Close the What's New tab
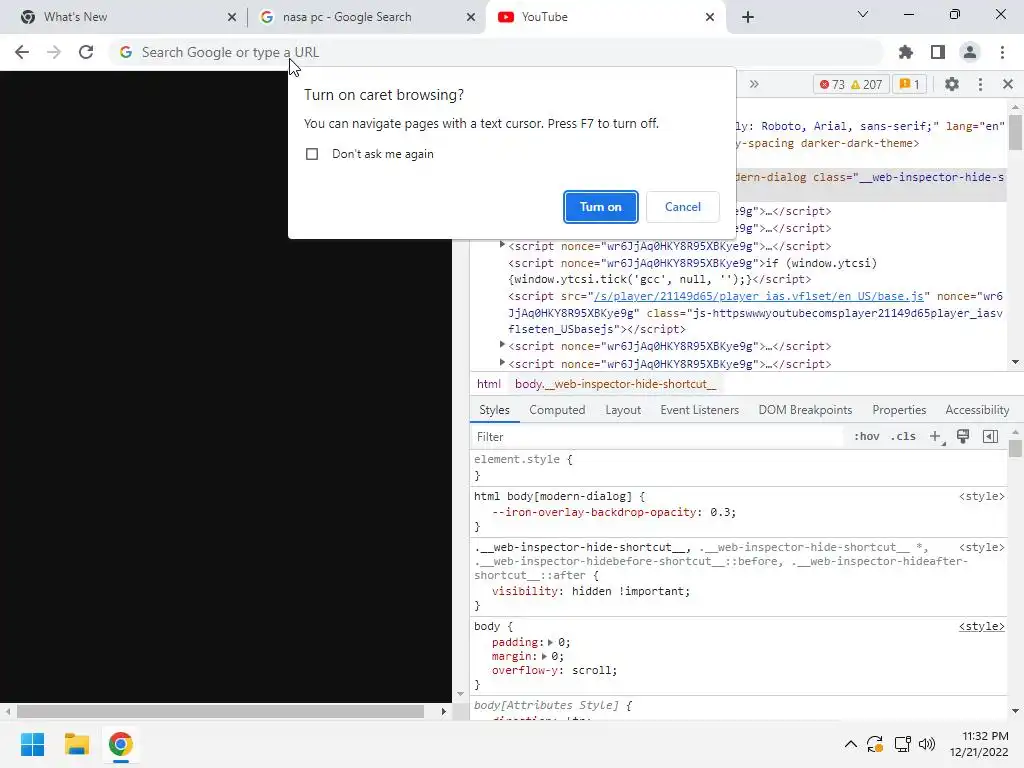This screenshot has height=768, width=1024. pos(231,17)
